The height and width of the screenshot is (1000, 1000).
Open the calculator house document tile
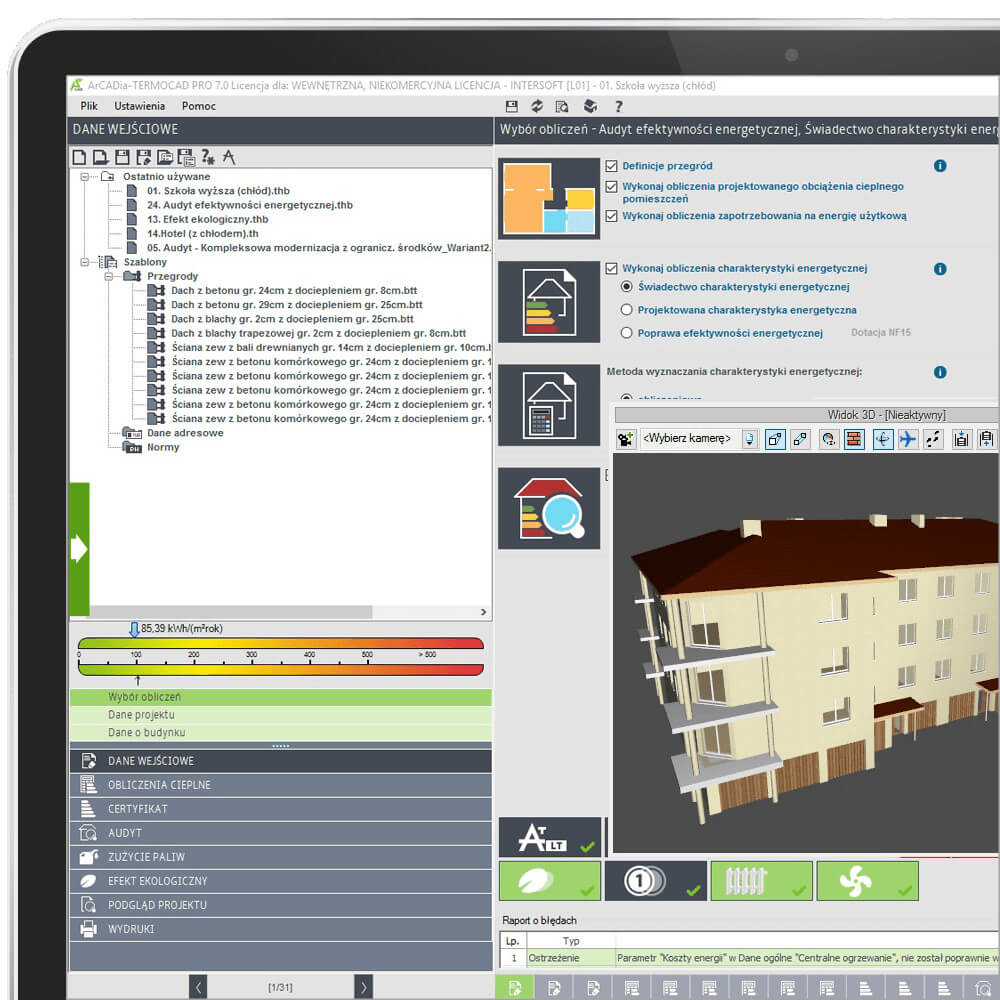(548, 405)
